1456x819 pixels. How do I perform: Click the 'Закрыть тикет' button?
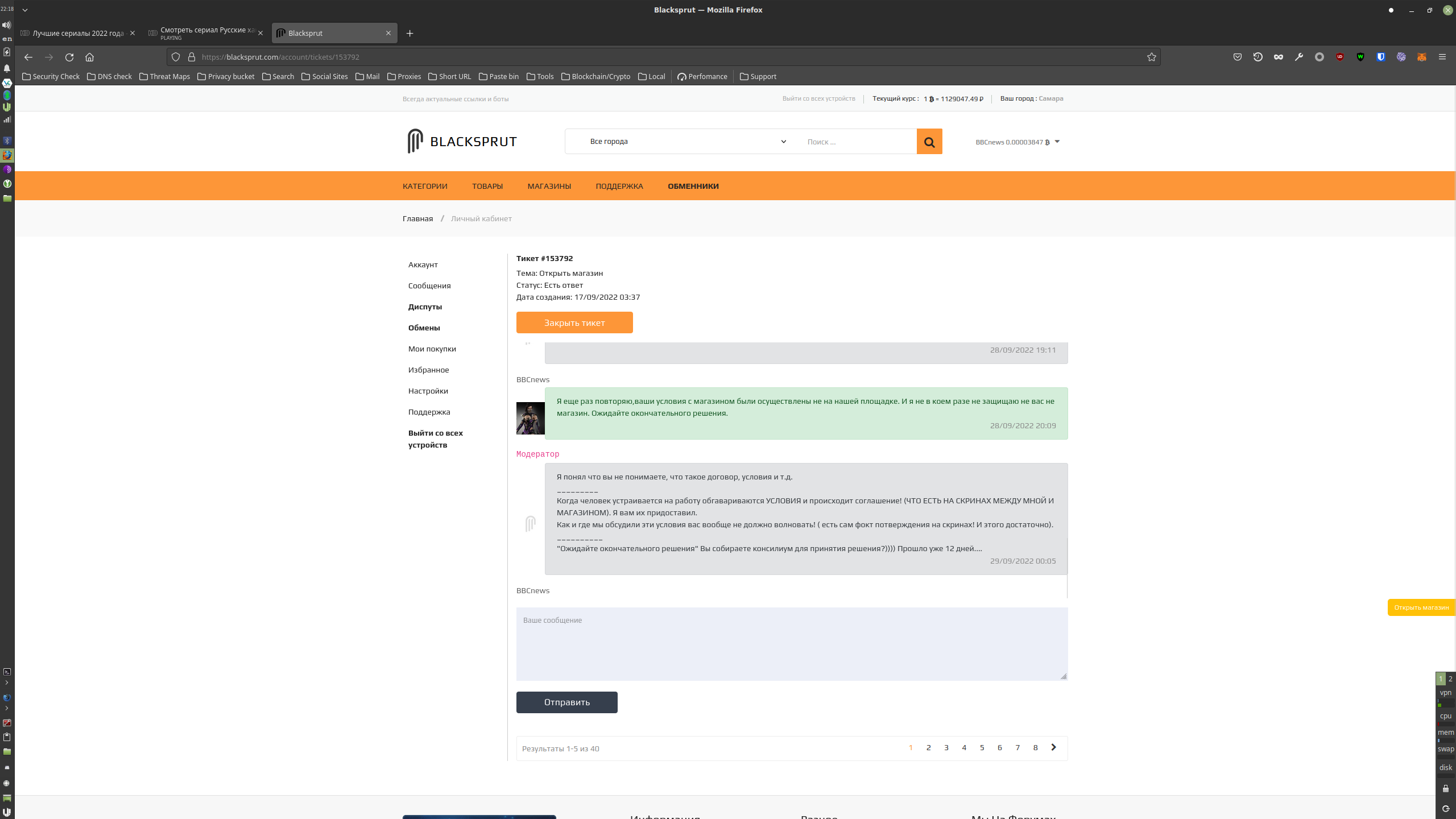pos(574,322)
